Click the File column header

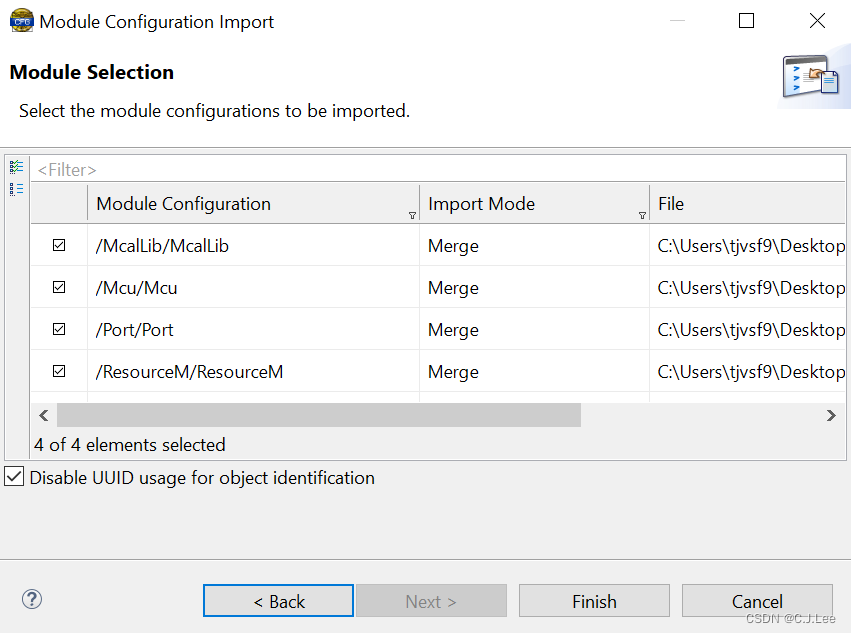(x=745, y=204)
